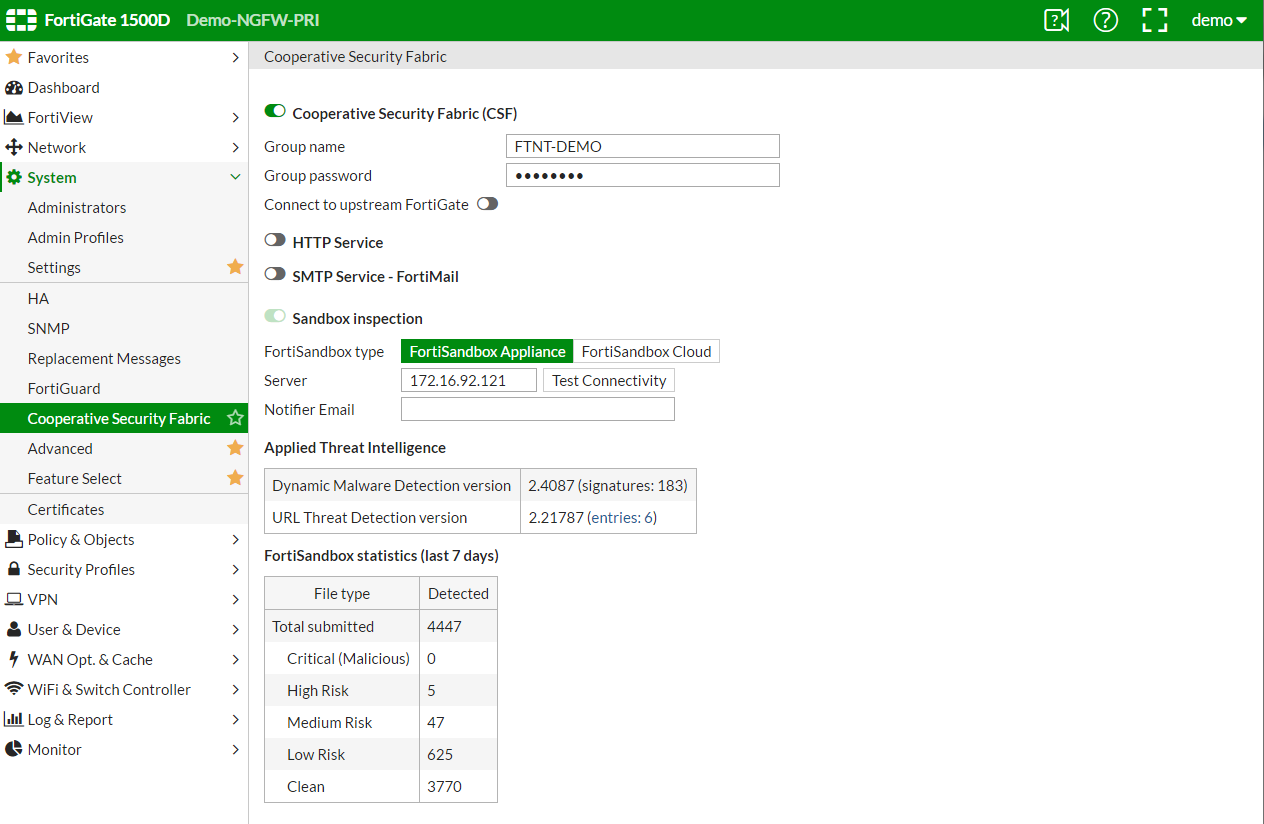Enable SMTP Service - FortiMail switch

coord(275,275)
